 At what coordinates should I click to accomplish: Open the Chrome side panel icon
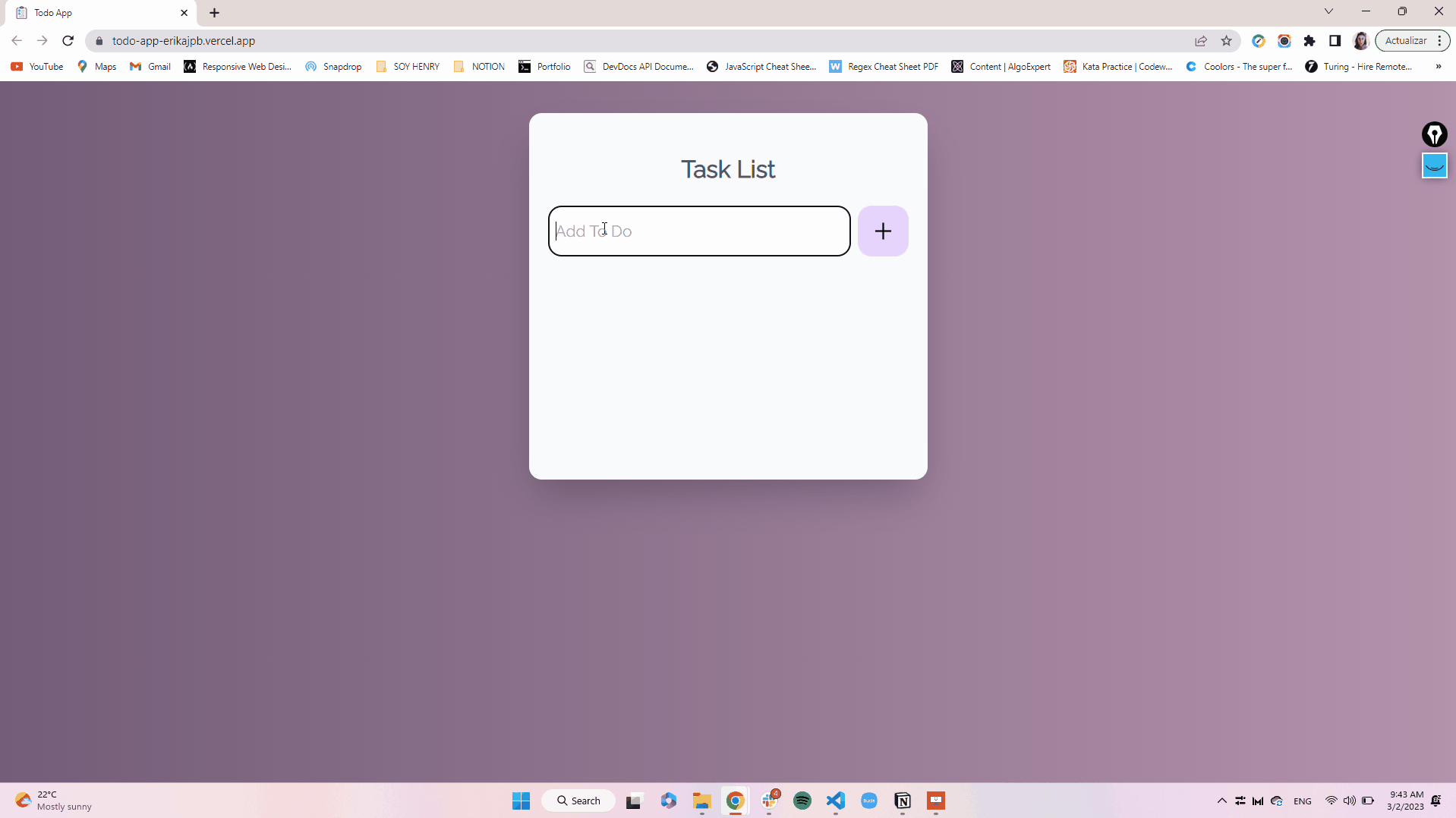point(1335,41)
